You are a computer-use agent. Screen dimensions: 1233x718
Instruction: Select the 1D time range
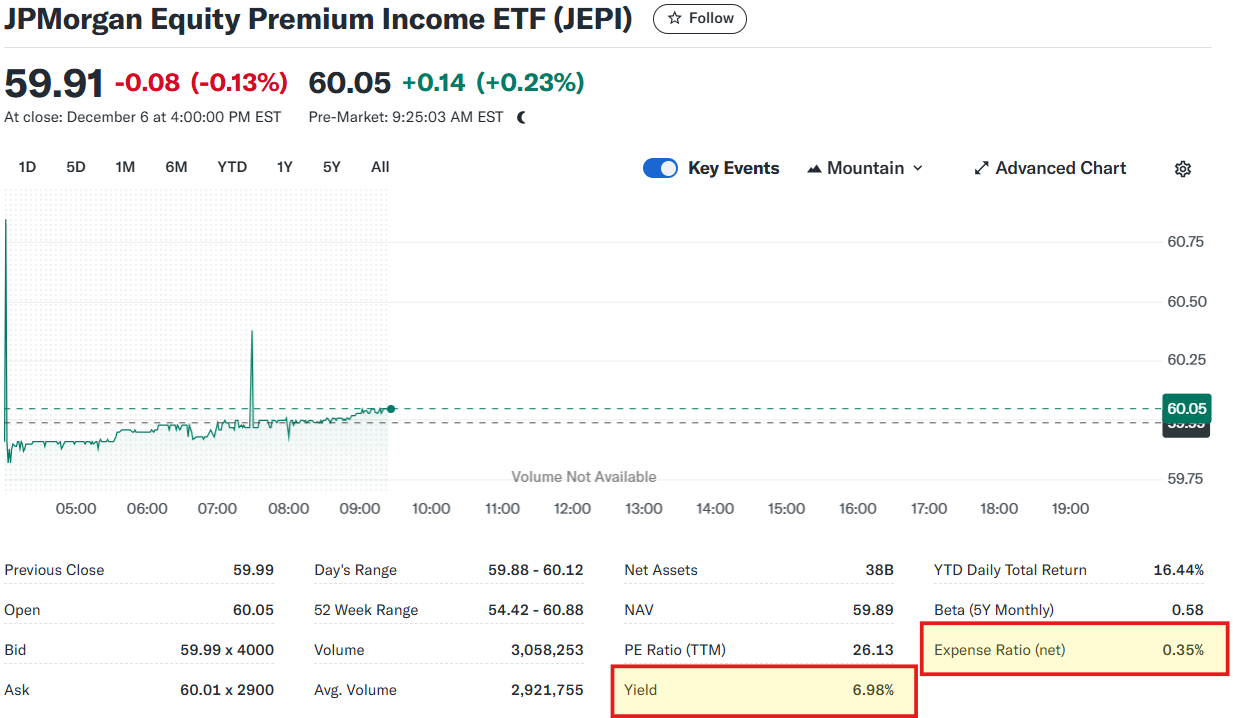[x=27, y=167]
